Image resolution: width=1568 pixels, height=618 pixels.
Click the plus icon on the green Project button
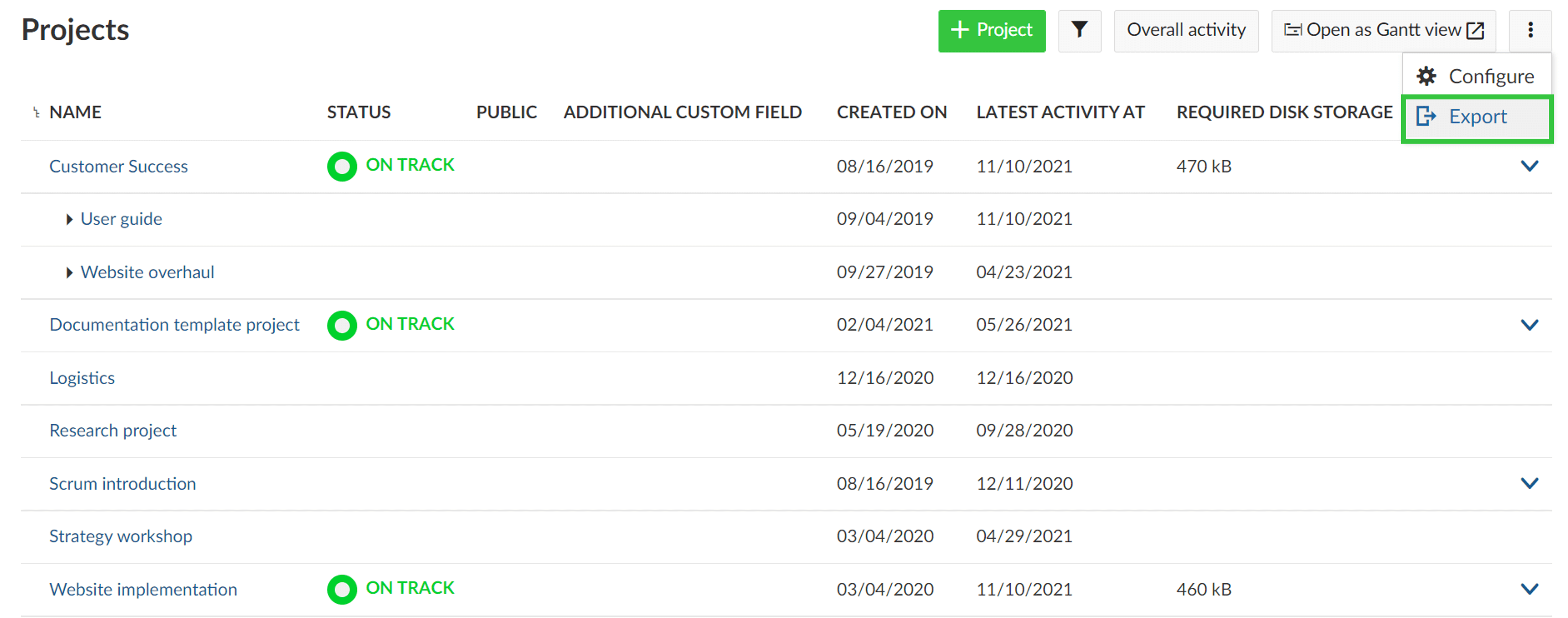[960, 30]
